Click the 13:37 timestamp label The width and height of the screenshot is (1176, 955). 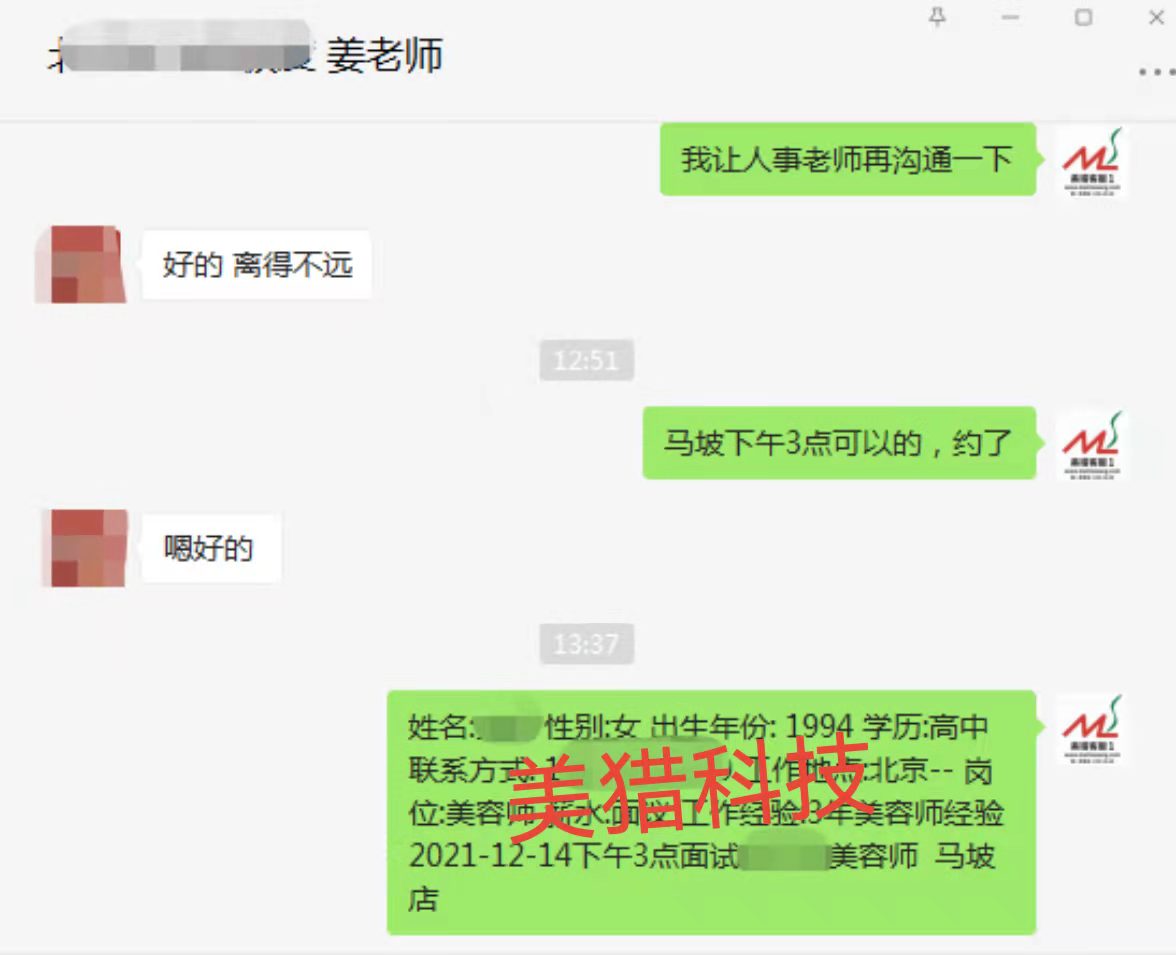point(586,644)
